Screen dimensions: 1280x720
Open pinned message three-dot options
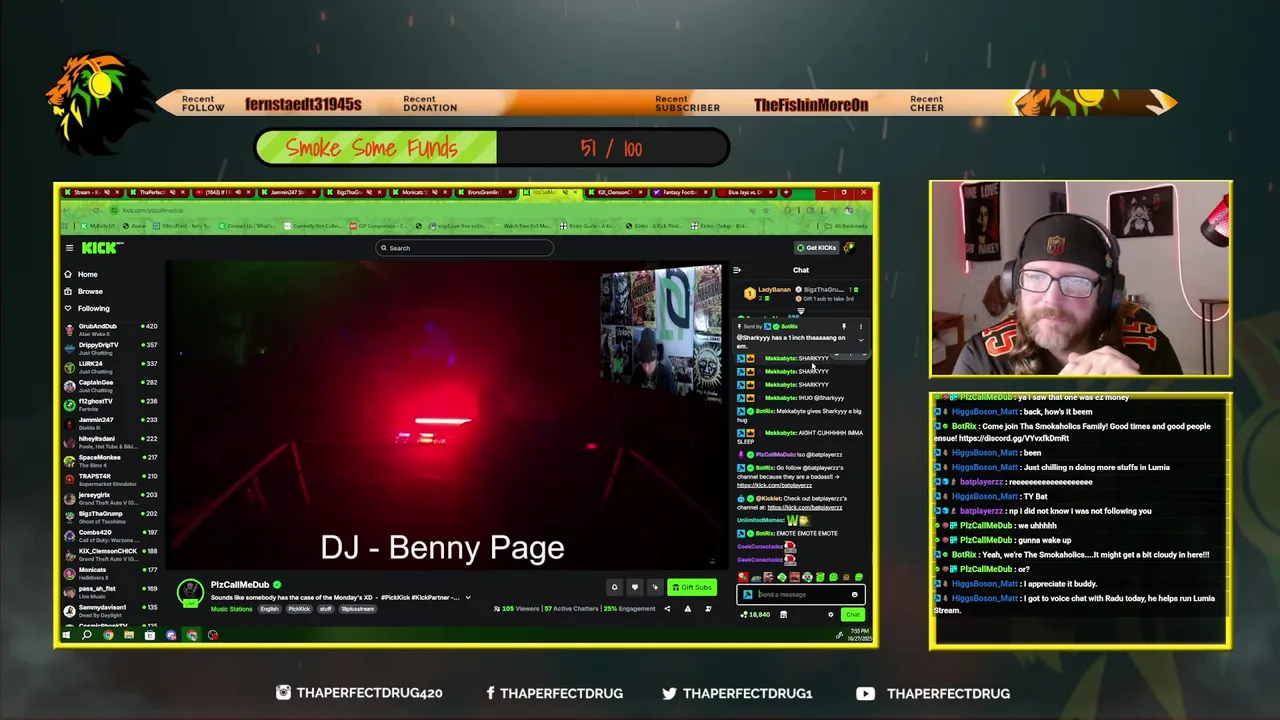coord(861,327)
